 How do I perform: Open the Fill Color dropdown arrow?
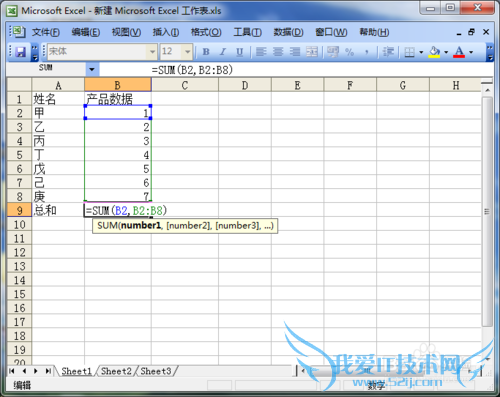click(x=446, y=52)
